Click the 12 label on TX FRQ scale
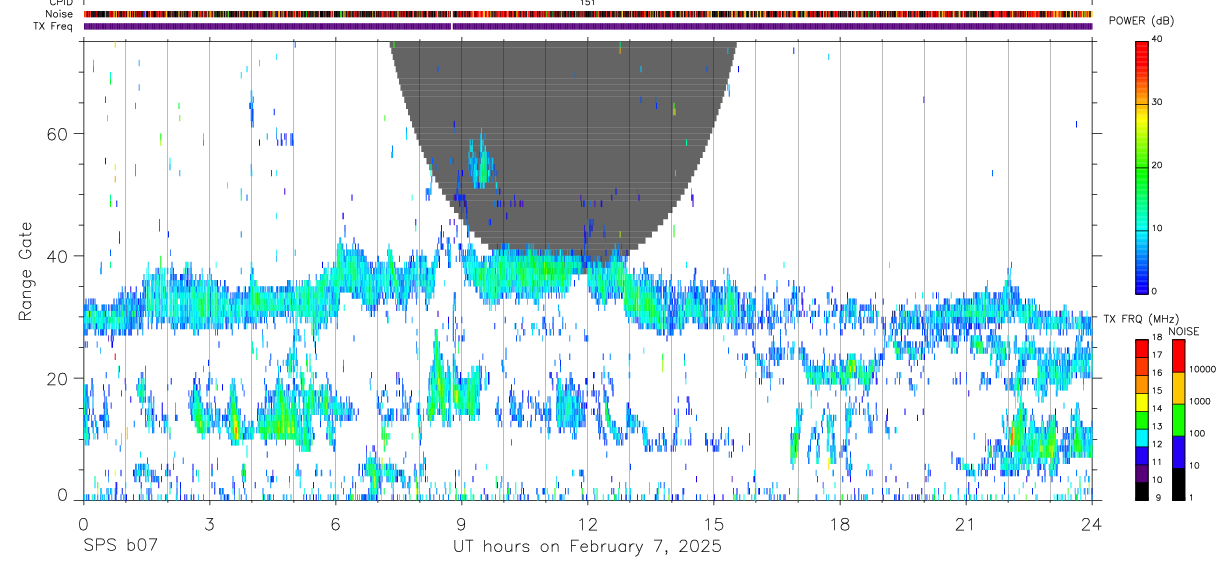The height and width of the screenshot is (567, 1228). point(1157,444)
